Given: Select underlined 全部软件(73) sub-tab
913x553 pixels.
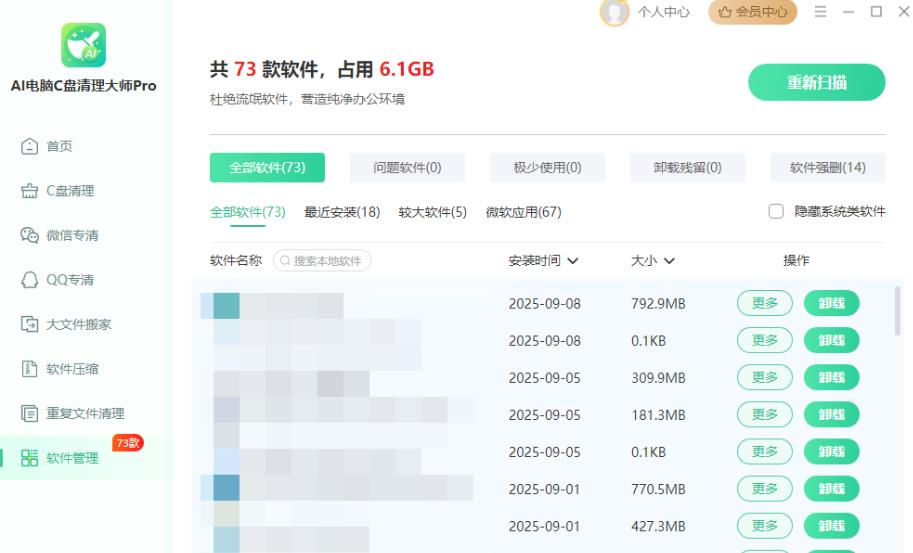Looking at the screenshot, I should [x=248, y=212].
